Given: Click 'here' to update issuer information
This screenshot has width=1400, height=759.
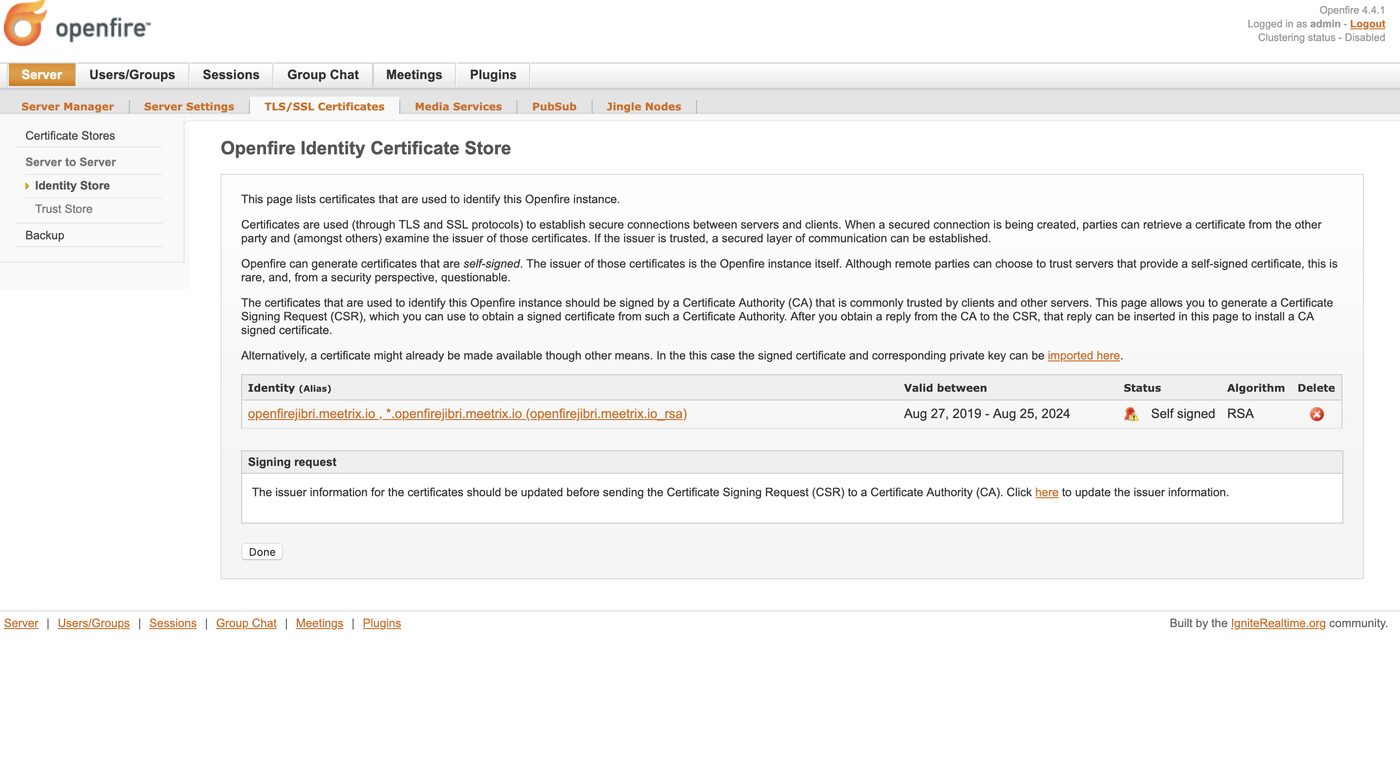Looking at the screenshot, I should (1047, 492).
